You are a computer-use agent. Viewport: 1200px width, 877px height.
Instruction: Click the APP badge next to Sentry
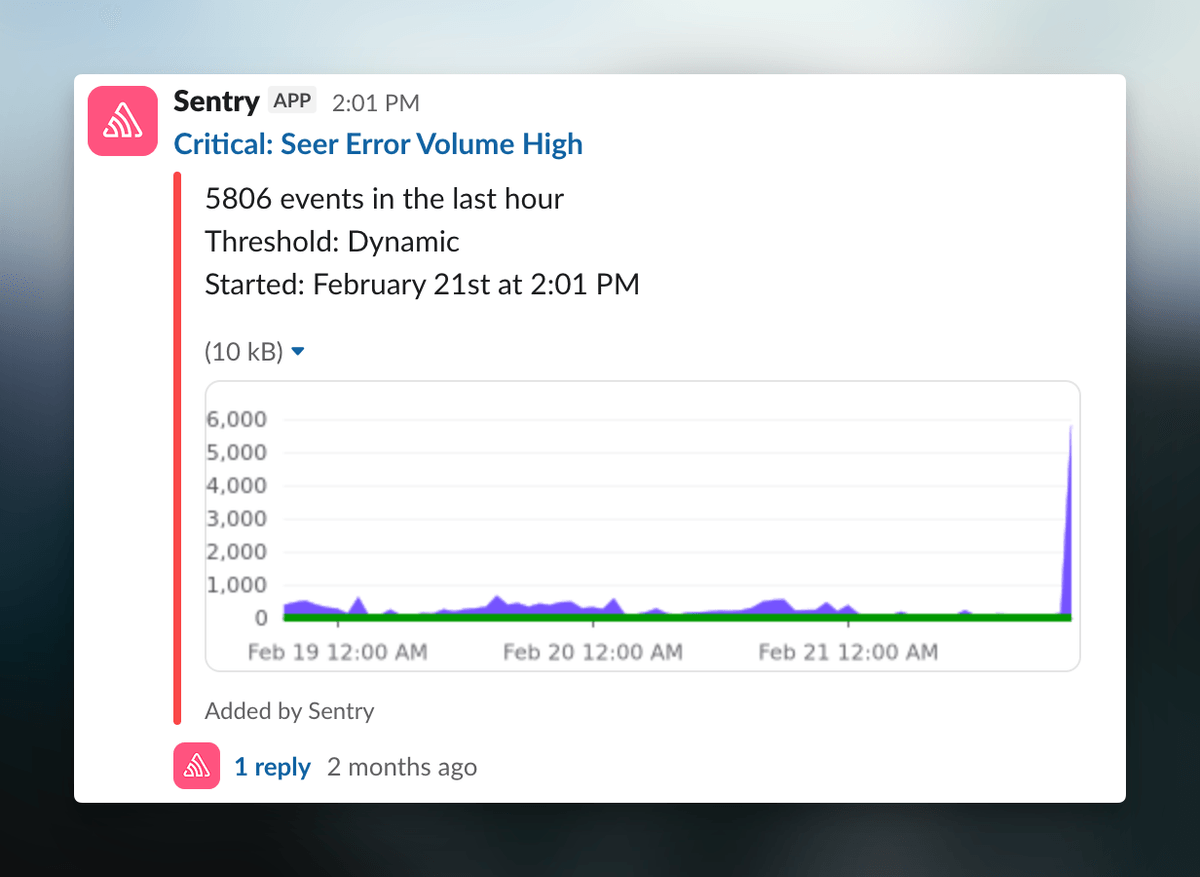[x=291, y=100]
